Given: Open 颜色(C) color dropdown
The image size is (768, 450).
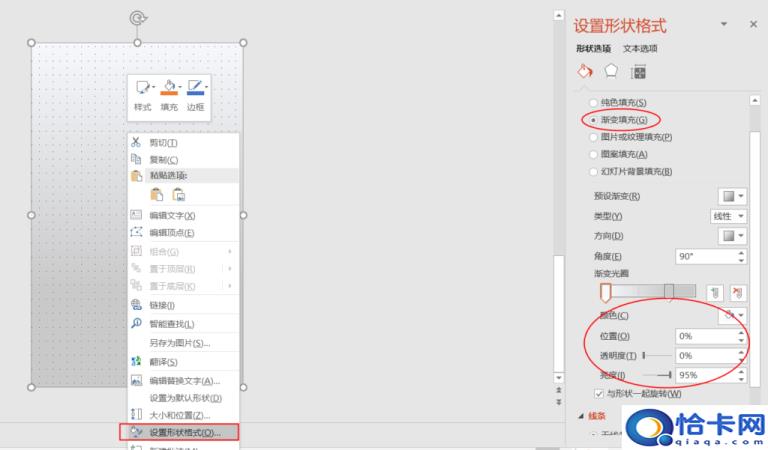Looking at the screenshot, I should pyautogui.click(x=732, y=315).
